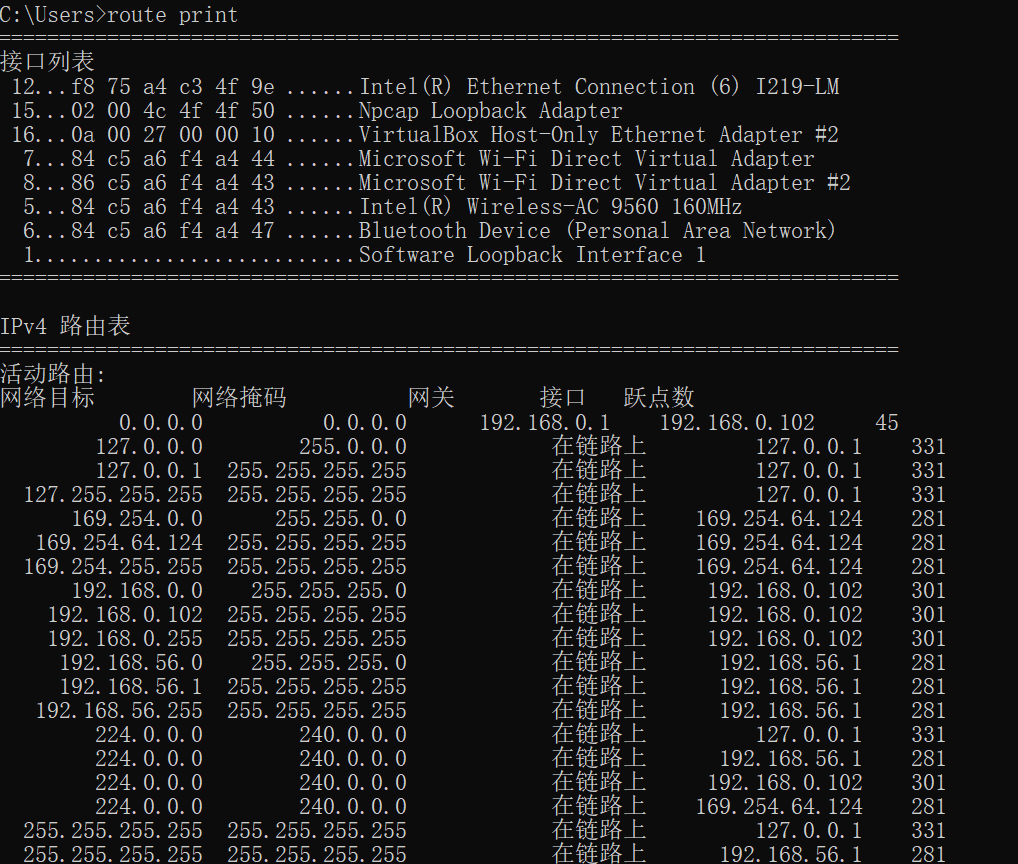
Task: Click interface '192.168.0.102' in the 224.0.0.0 row
Action: (785, 783)
